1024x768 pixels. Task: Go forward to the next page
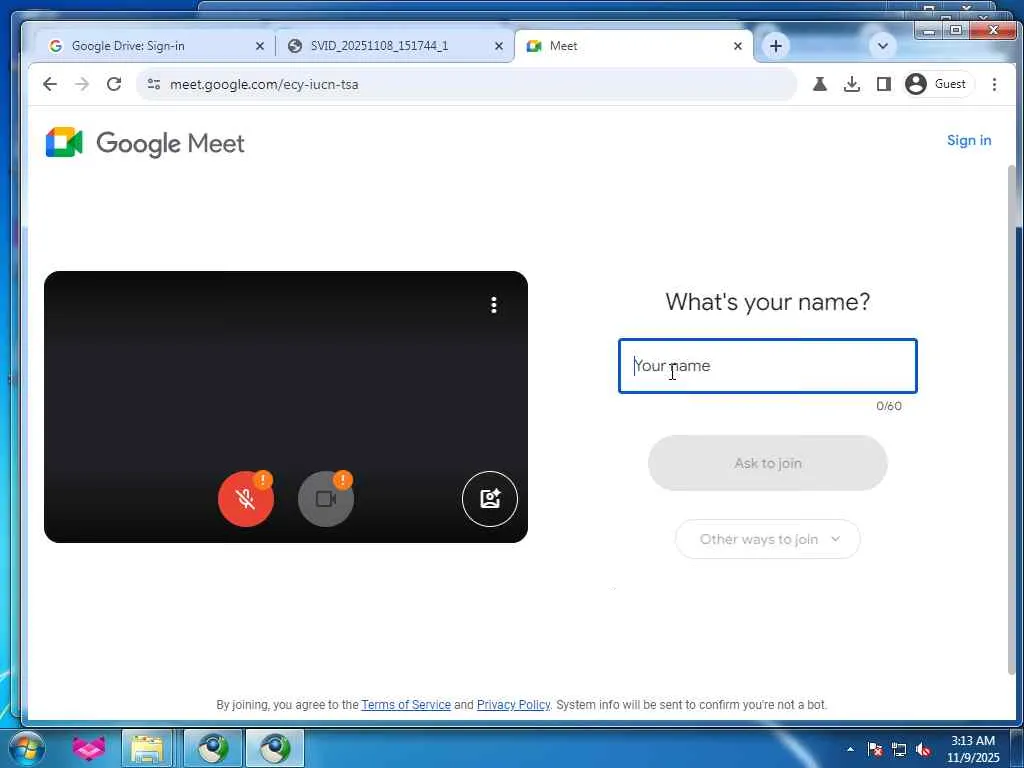click(82, 84)
